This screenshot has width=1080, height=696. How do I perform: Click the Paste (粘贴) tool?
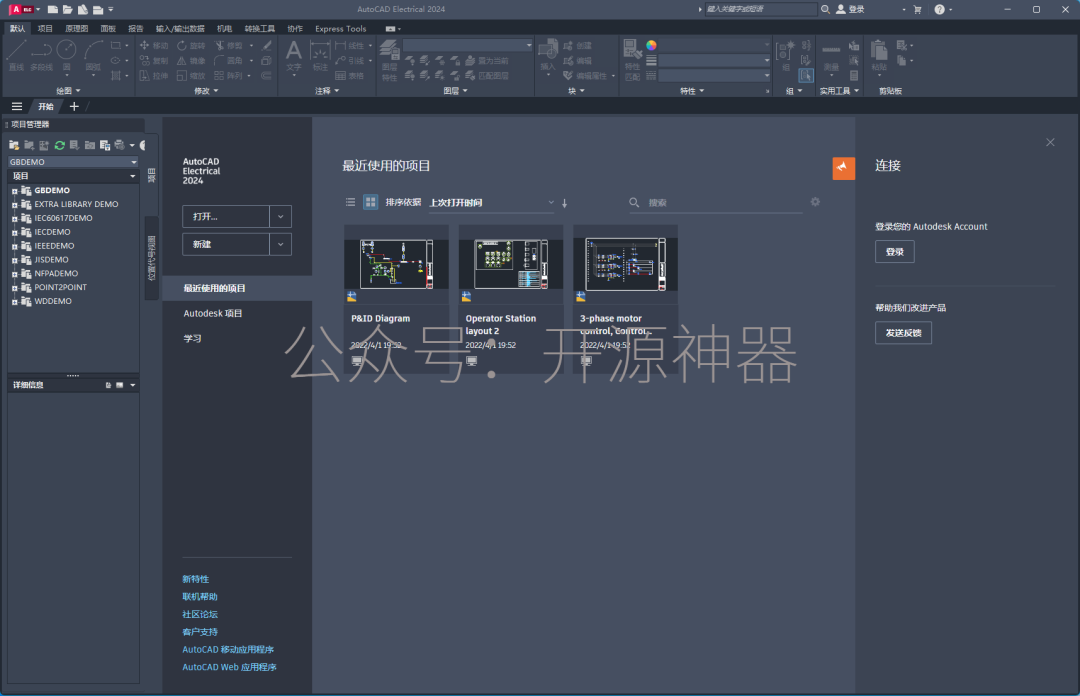(879, 55)
